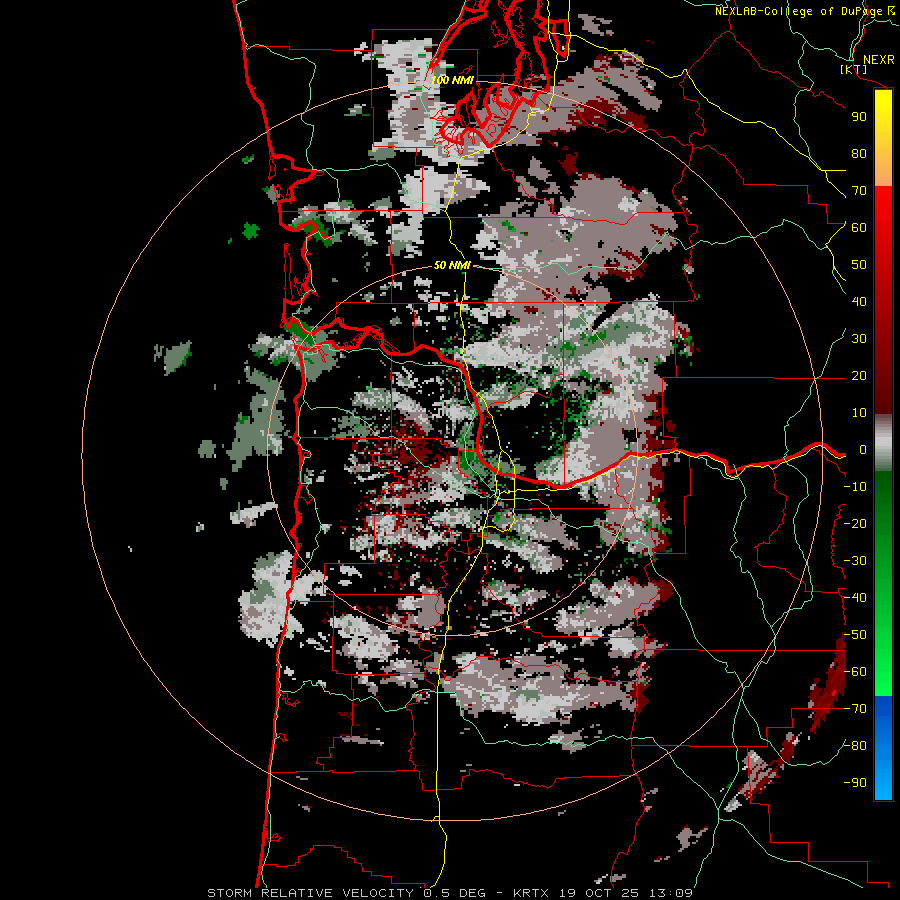The width and height of the screenshot is (900, 900).
Task: Click the [KT] units label above color bar
Action: point(853,69)
